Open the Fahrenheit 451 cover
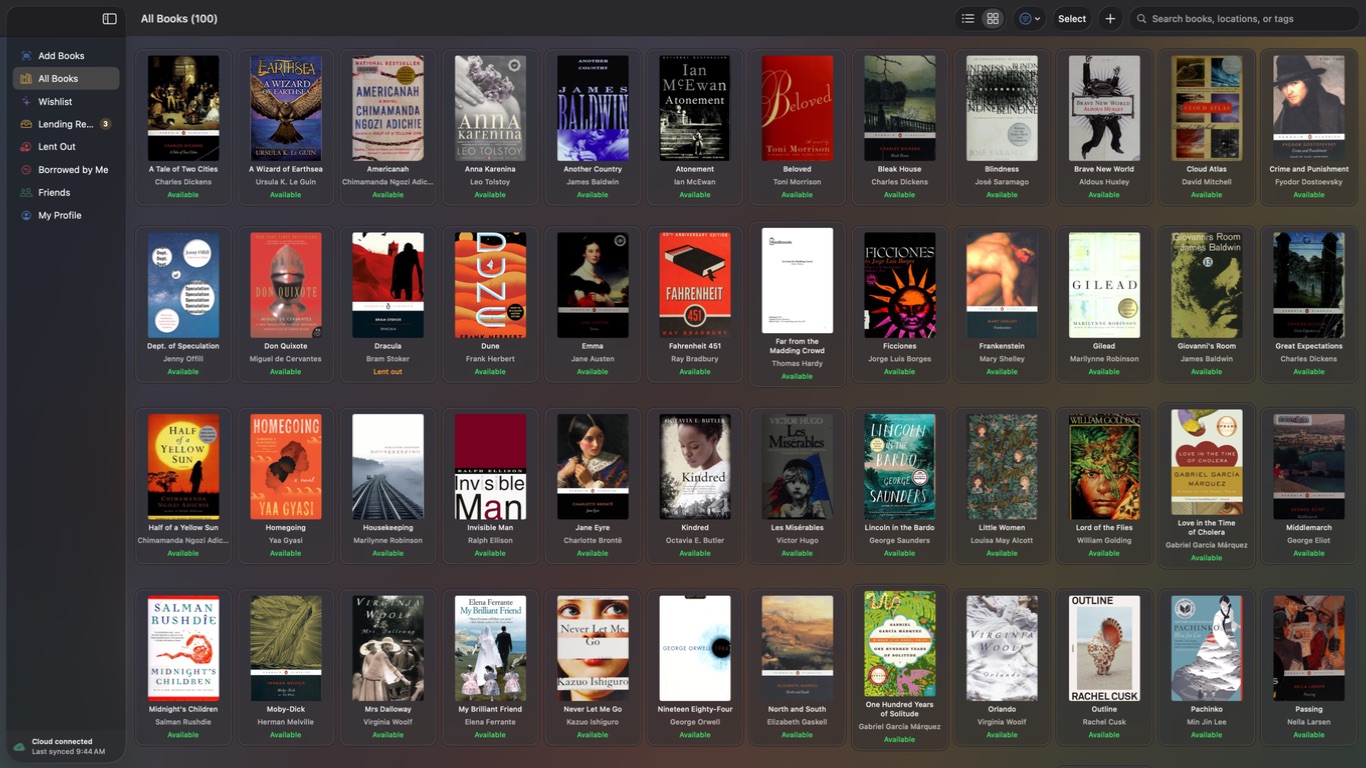This screenshot has width=1366, height=768. [x=695, y=285]
